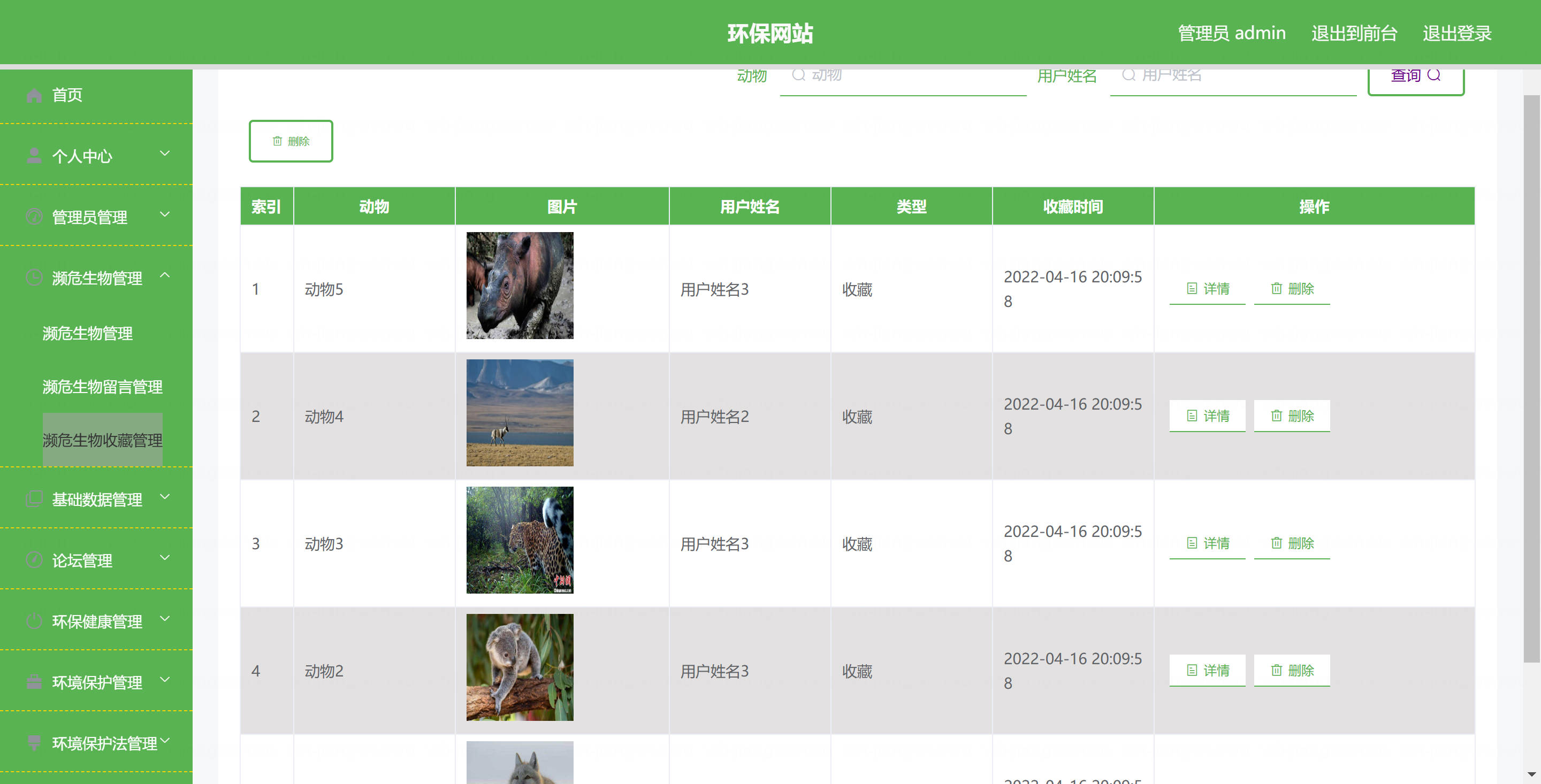This screenshot has width=1541, height=784.
Task: Expand 基础数据管理 menu chevron
Action: pyautogui.click(x=165, y=497)
